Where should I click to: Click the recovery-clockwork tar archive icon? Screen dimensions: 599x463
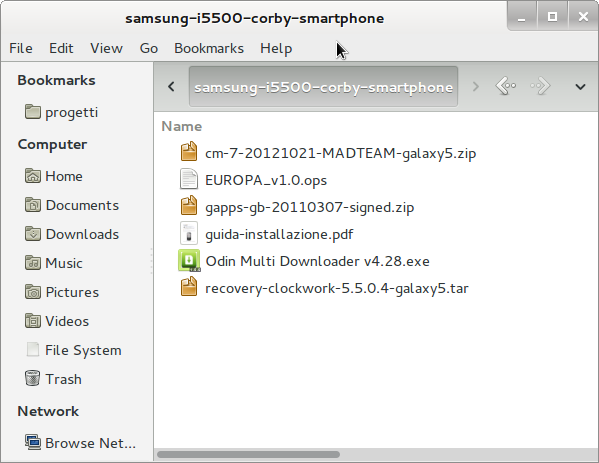coord(189,287)
